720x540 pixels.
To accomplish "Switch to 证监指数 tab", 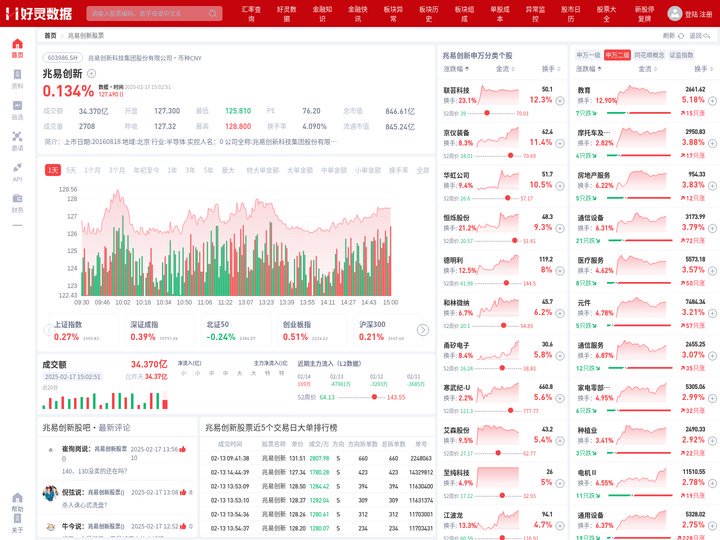I will click(681, 55).
